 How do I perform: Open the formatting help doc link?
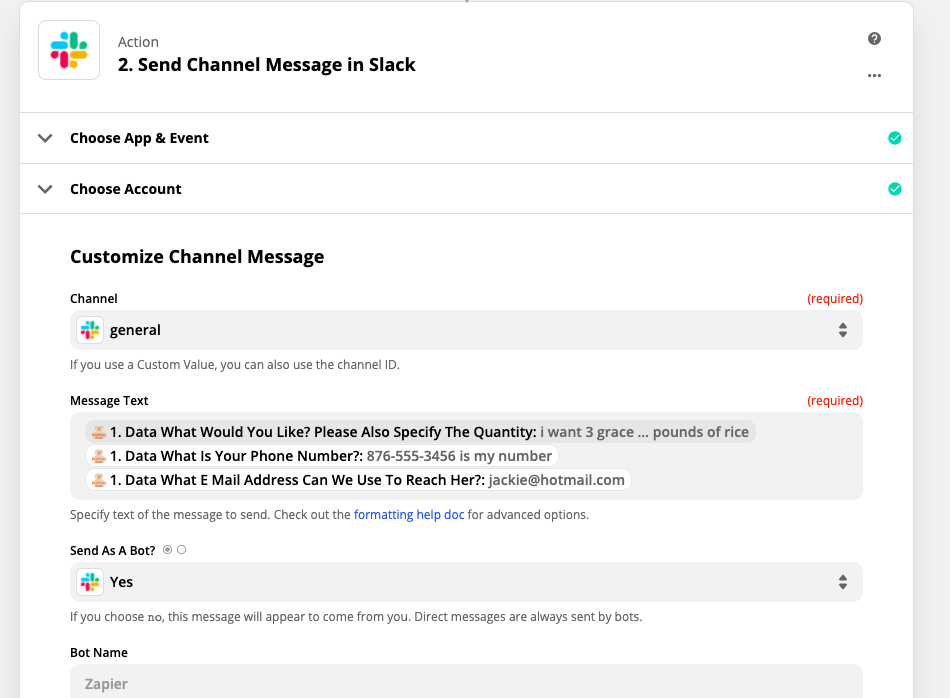409,515
